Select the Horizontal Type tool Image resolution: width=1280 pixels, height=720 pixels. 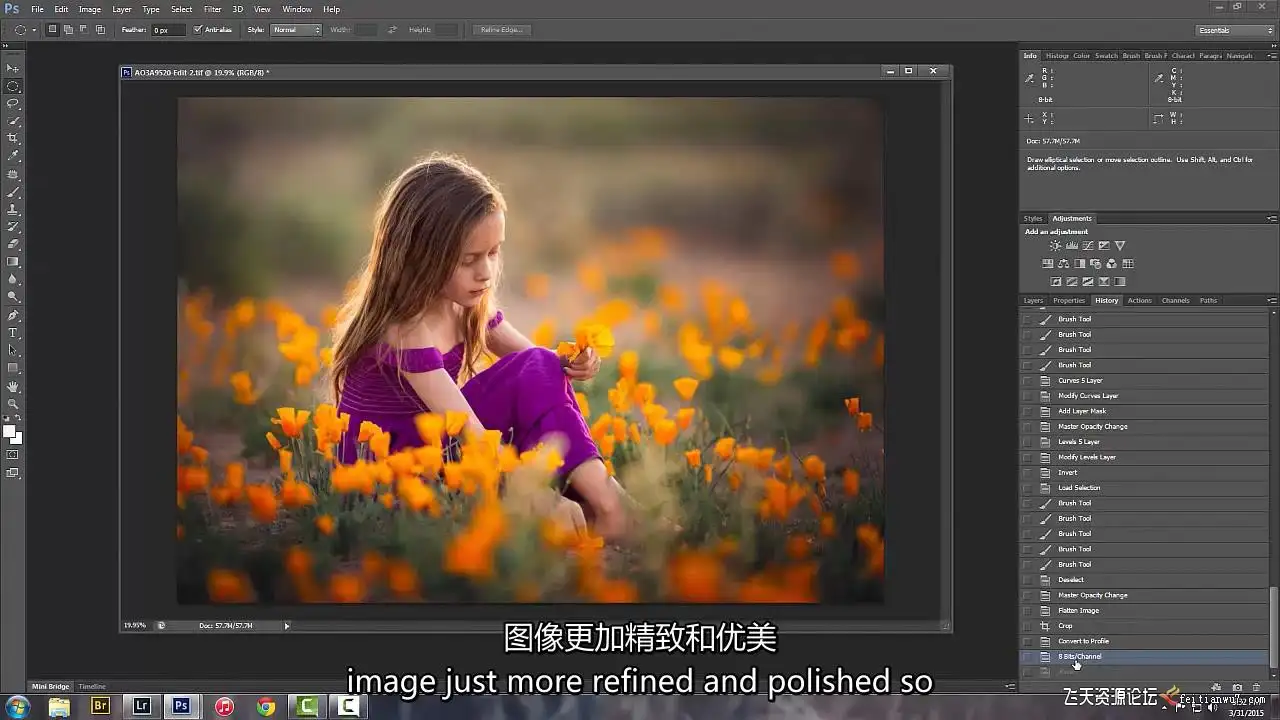13,332
